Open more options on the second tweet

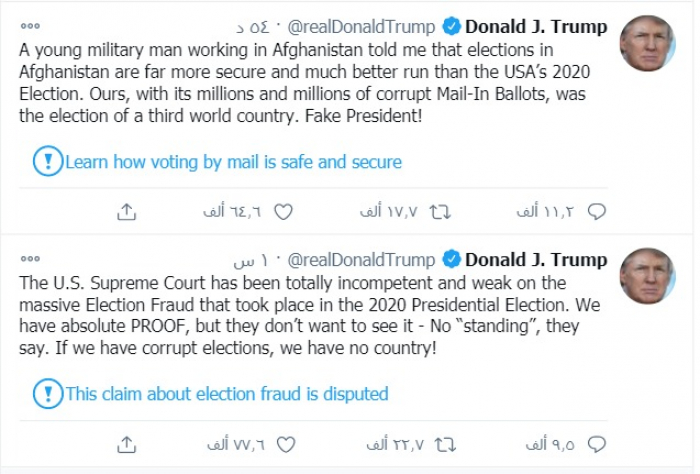point(29,260)
